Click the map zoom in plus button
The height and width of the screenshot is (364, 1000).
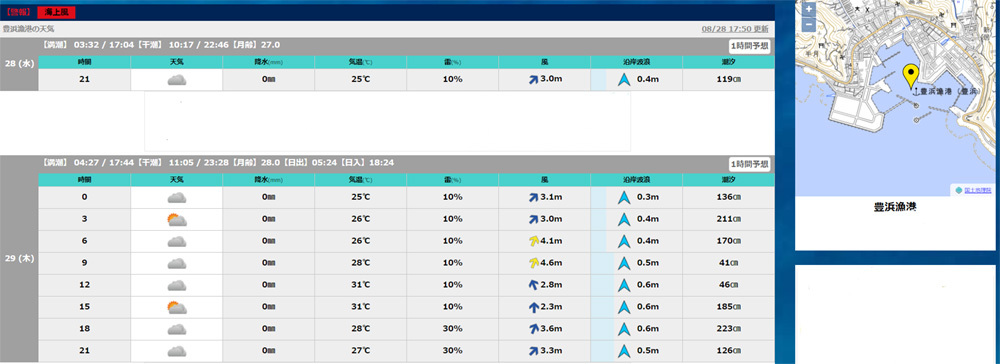[808, 10]
